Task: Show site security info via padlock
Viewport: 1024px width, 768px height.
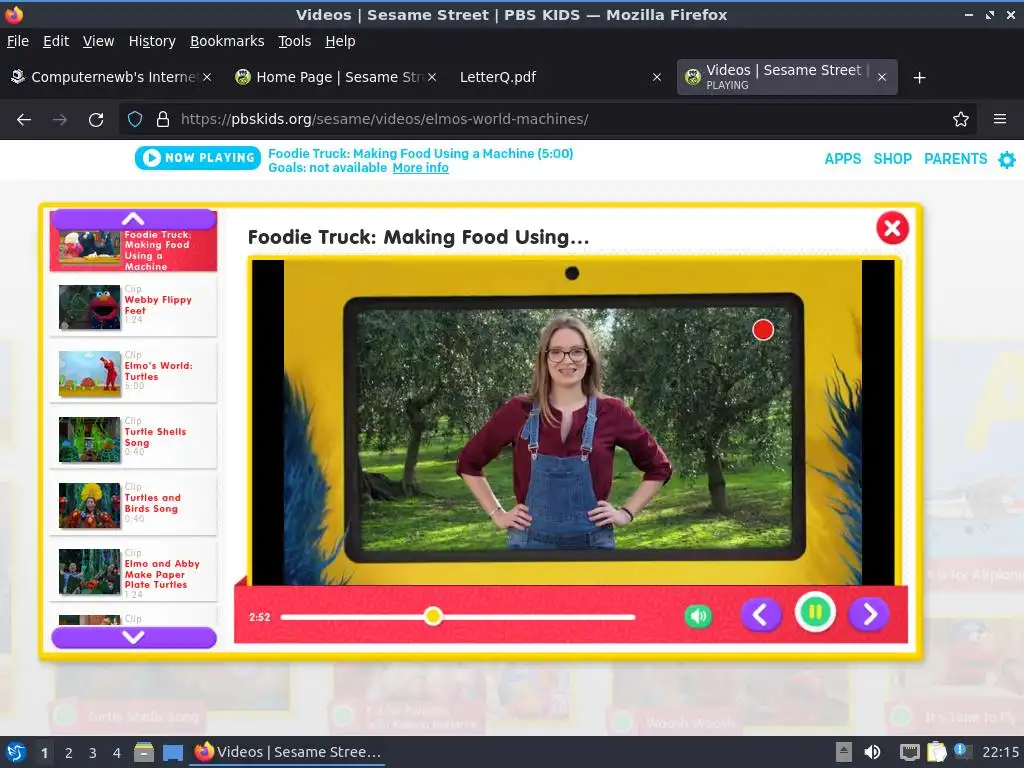Action: point(163,120)
